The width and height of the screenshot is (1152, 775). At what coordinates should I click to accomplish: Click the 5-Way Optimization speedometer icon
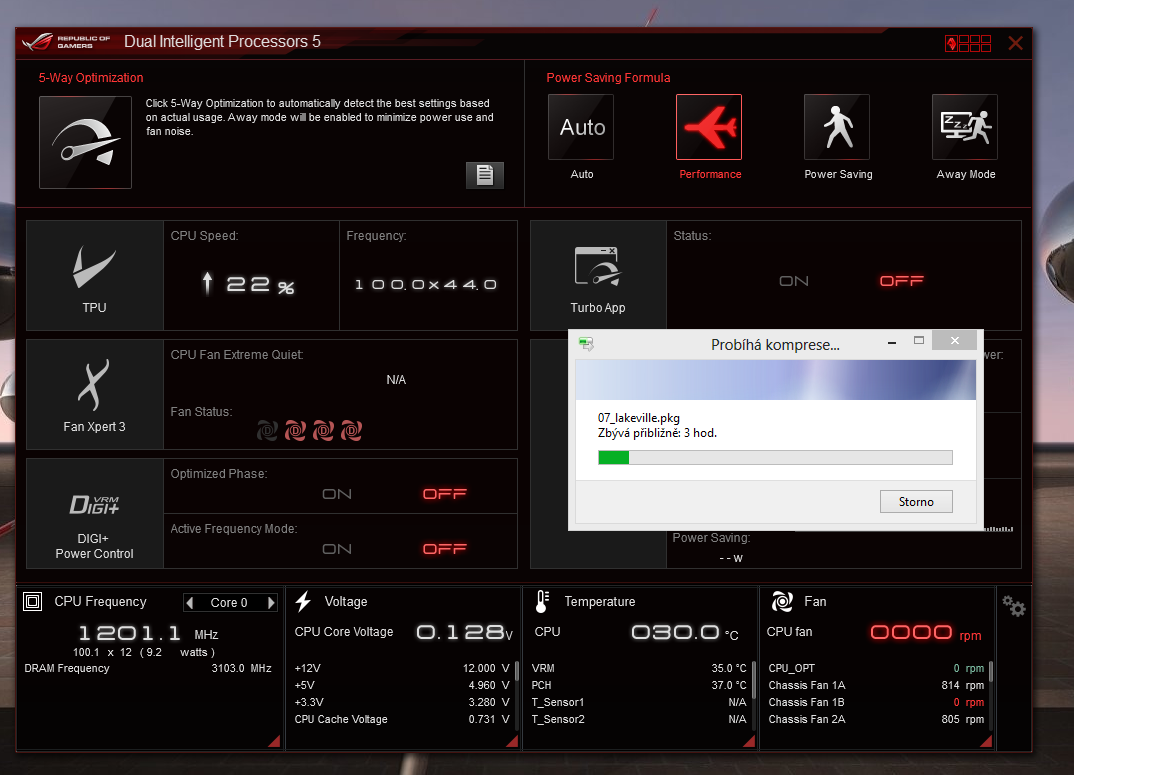click(85, 142)
